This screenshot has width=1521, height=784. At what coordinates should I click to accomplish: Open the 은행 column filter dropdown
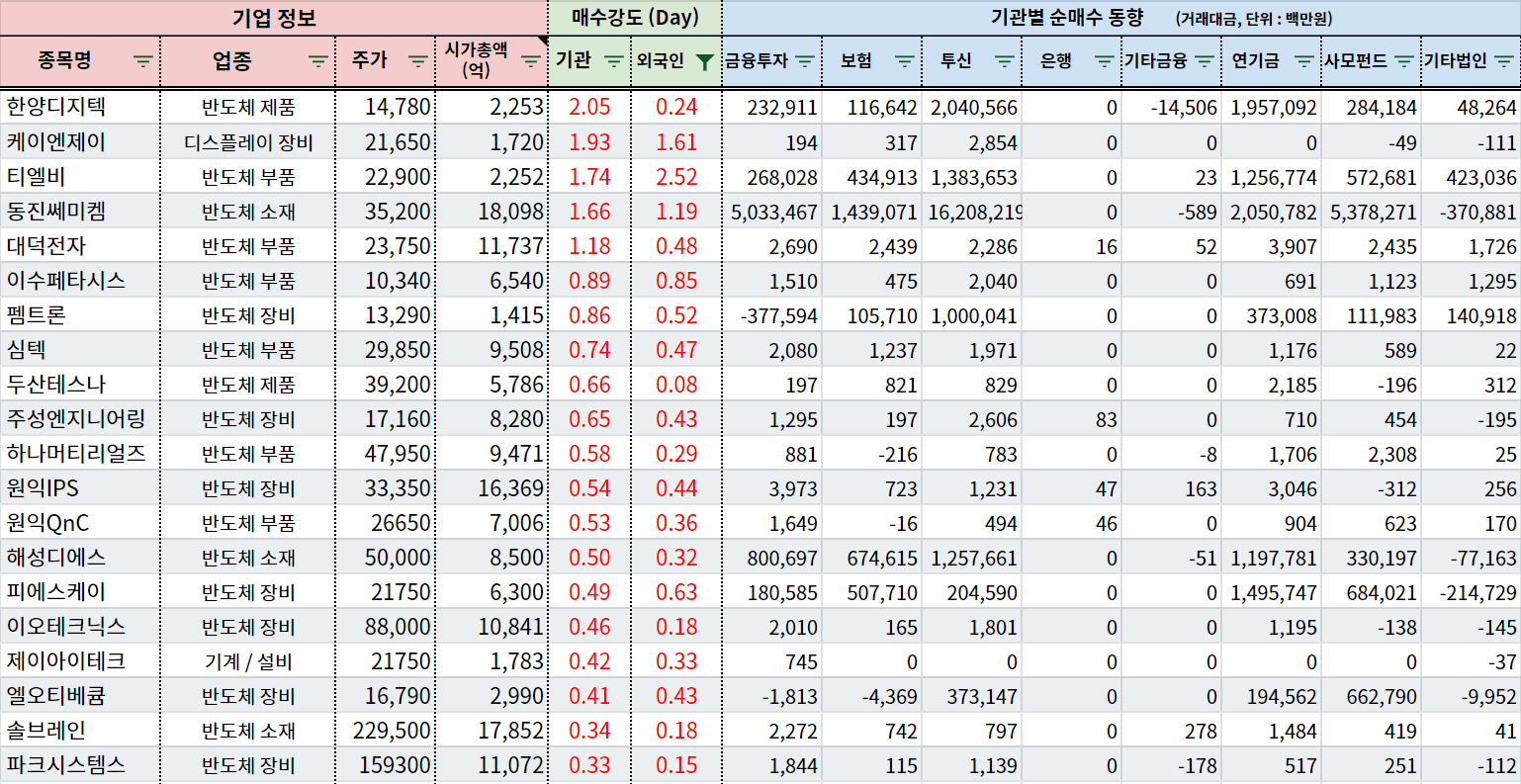coord(1105,61)
